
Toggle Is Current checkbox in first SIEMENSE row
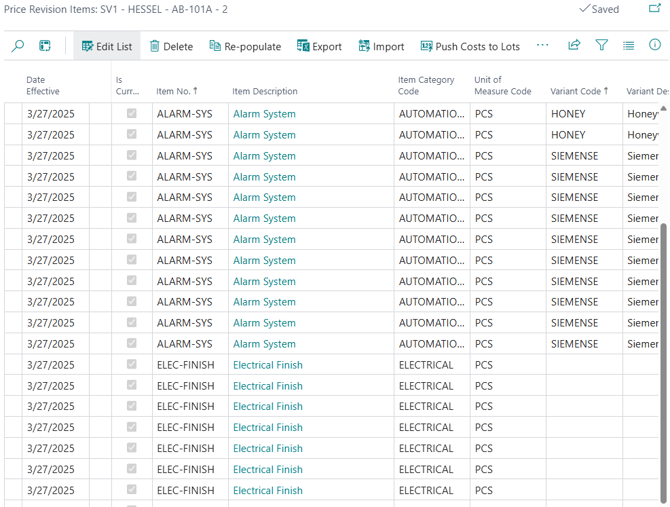coord(132,155)
